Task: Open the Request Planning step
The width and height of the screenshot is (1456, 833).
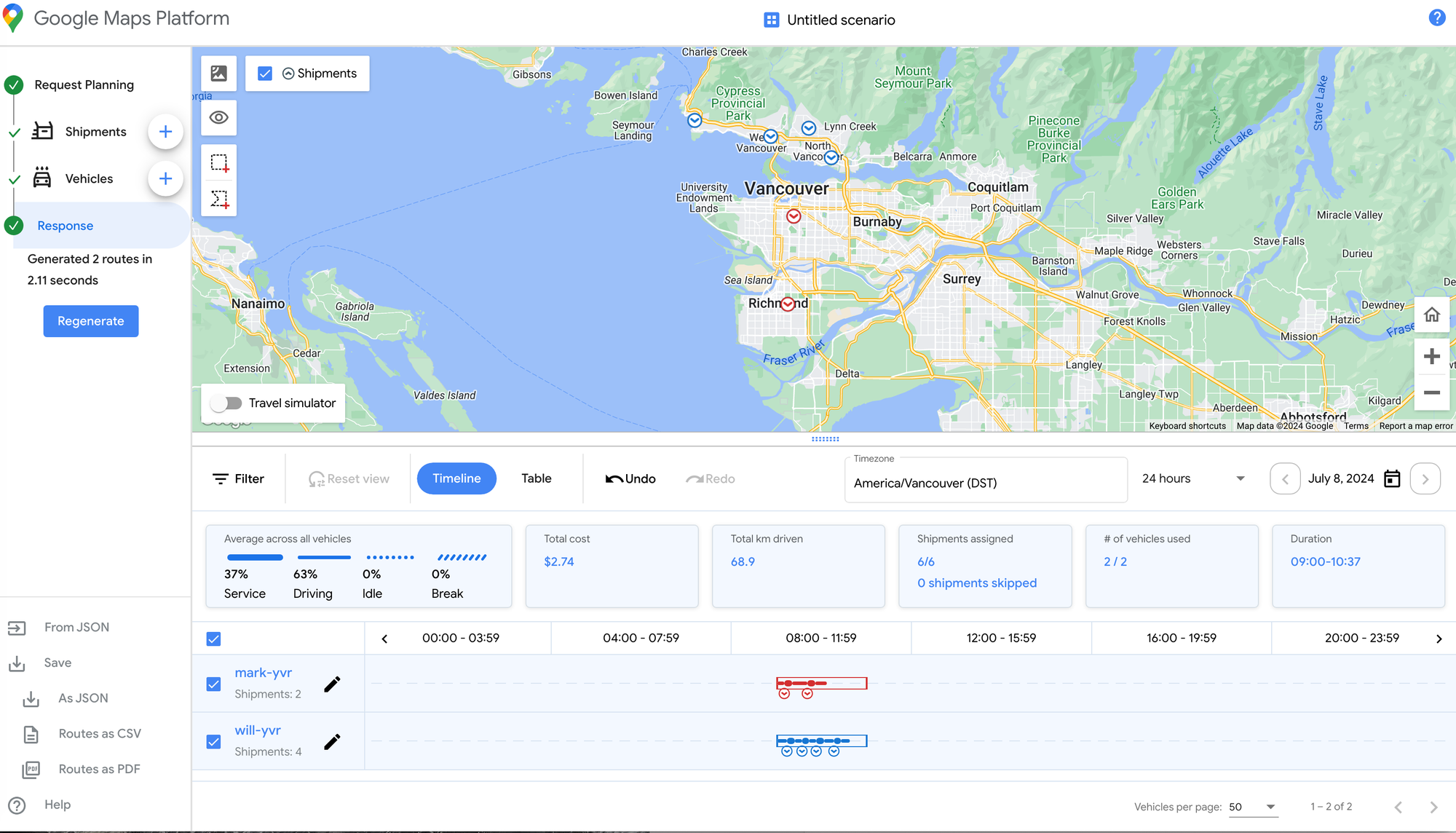Action: click(x=84, y=85)
